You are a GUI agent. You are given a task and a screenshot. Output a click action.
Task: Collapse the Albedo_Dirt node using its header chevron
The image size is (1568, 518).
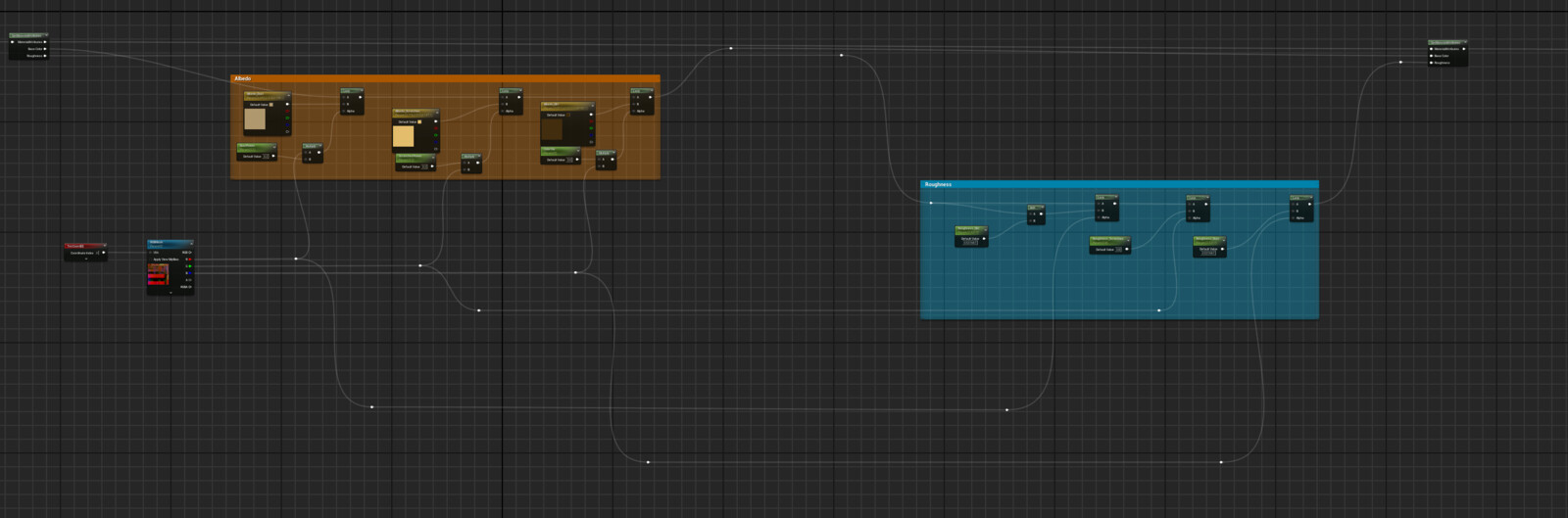tap(591, 106)
